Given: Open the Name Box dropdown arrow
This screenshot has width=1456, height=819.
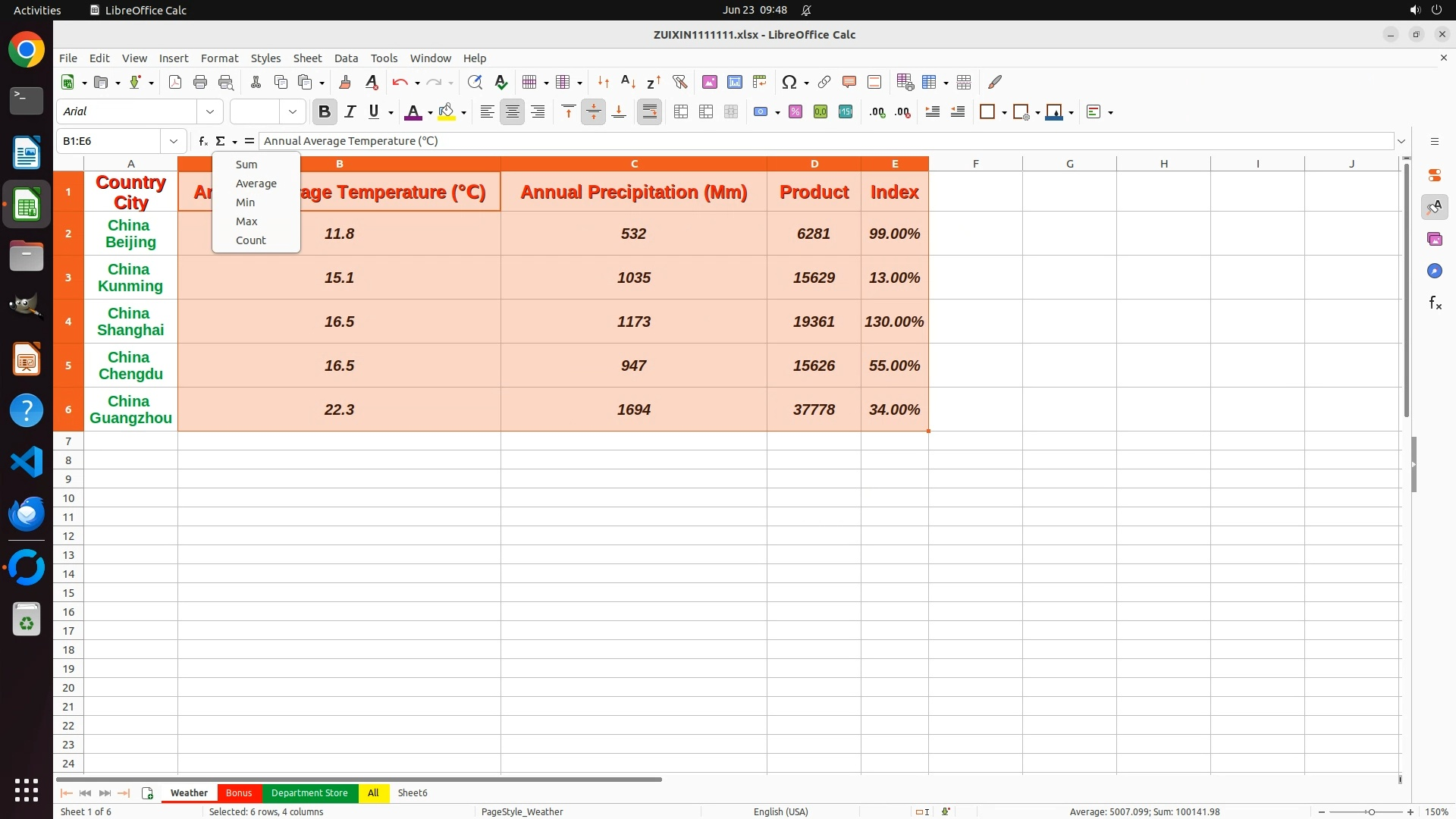Looking at the screenshot, I should click(x=174, y=141).
